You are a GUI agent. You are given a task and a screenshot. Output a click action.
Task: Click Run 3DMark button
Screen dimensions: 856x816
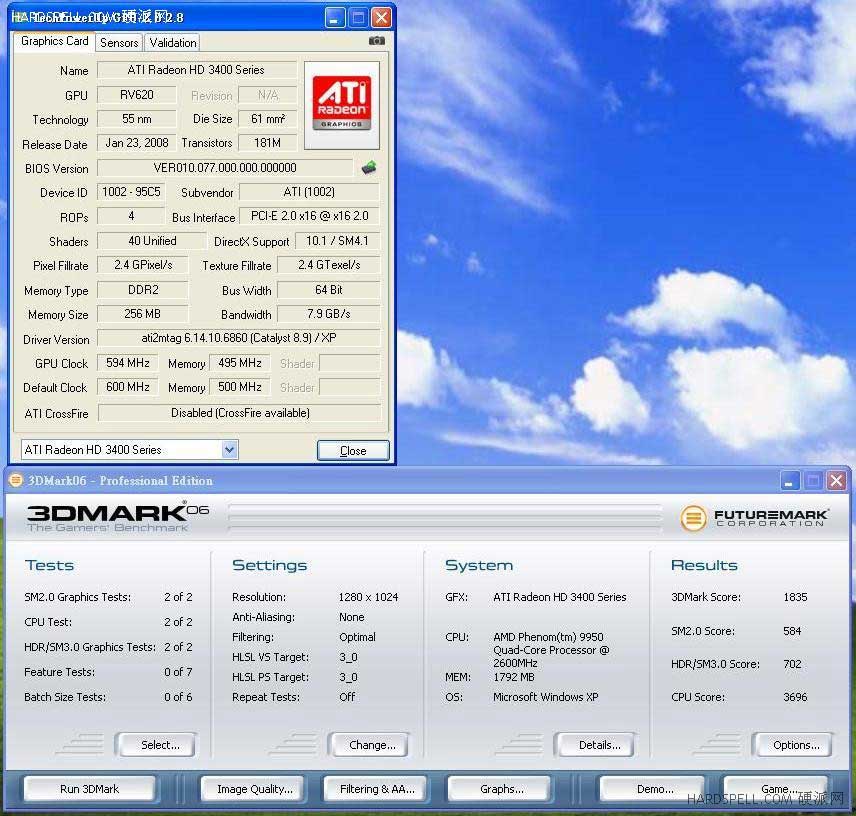pyautogui.click(x=90, y=789)
